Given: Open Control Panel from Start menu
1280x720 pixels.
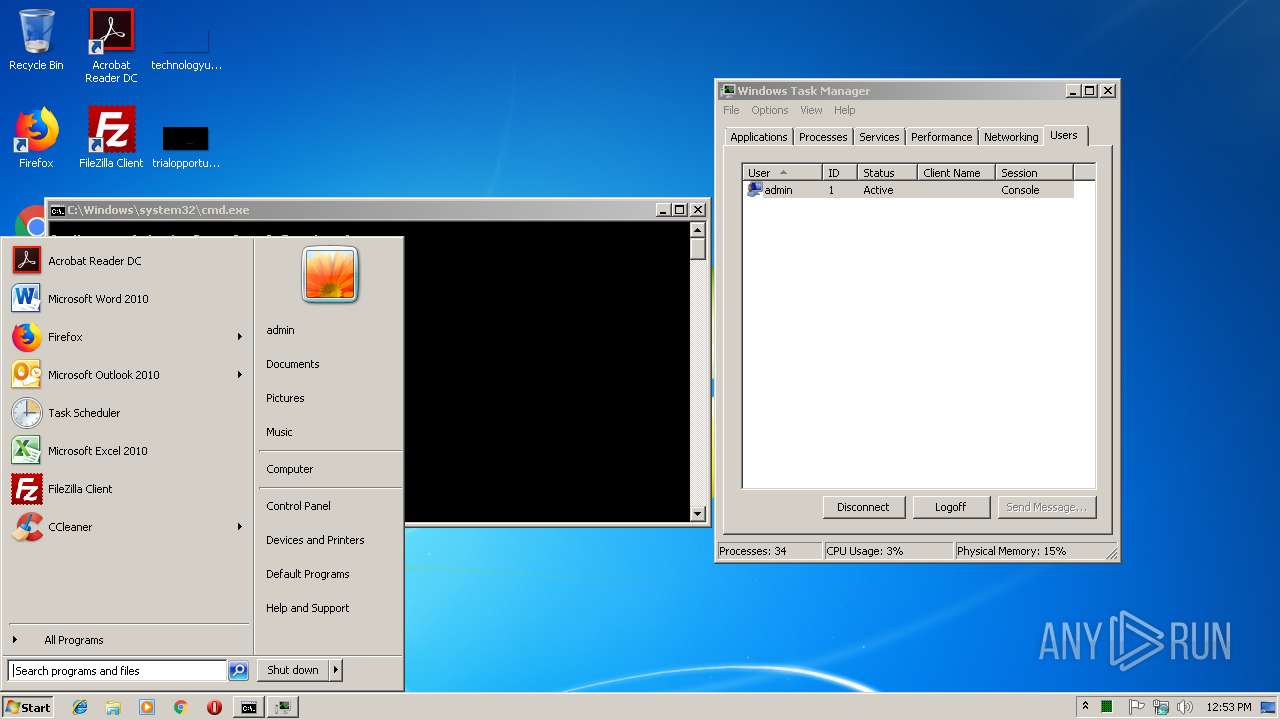Looking at the screenshot, I should pos(329,506).
